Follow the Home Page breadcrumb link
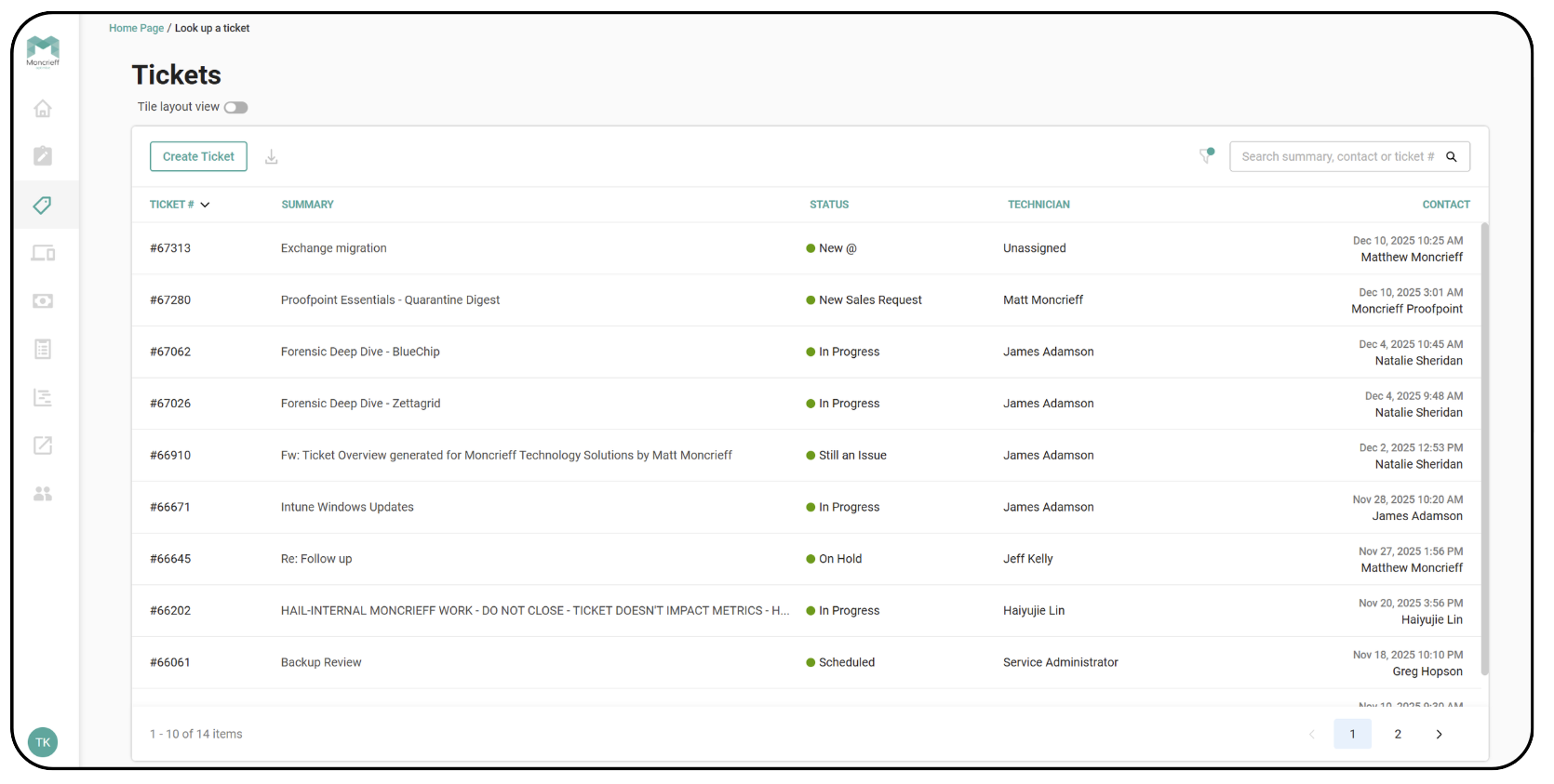This screenshot has height=784, width=1554. [136, 28]
